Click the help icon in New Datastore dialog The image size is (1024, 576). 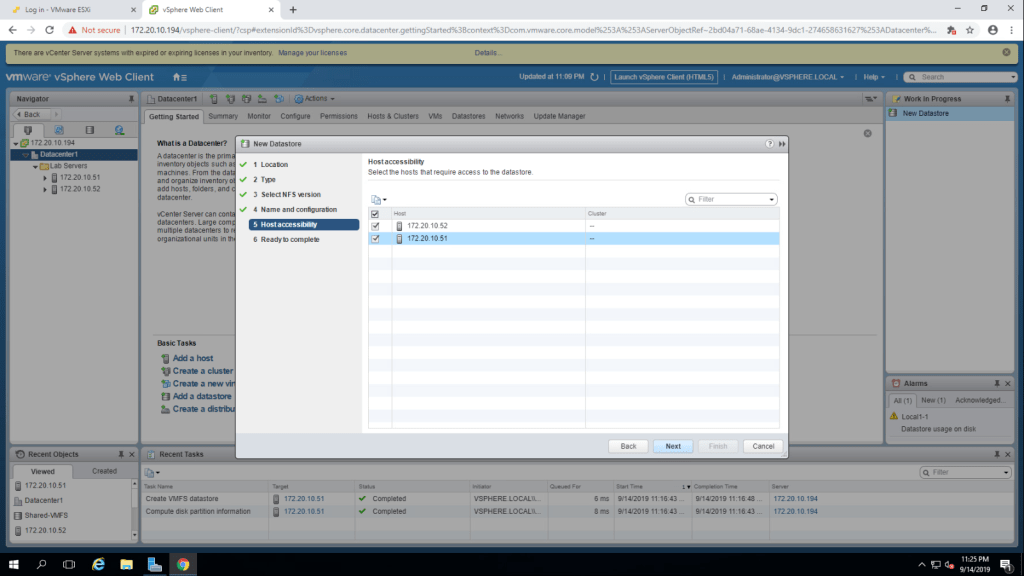pyautogui.click(x=769, y=144)
